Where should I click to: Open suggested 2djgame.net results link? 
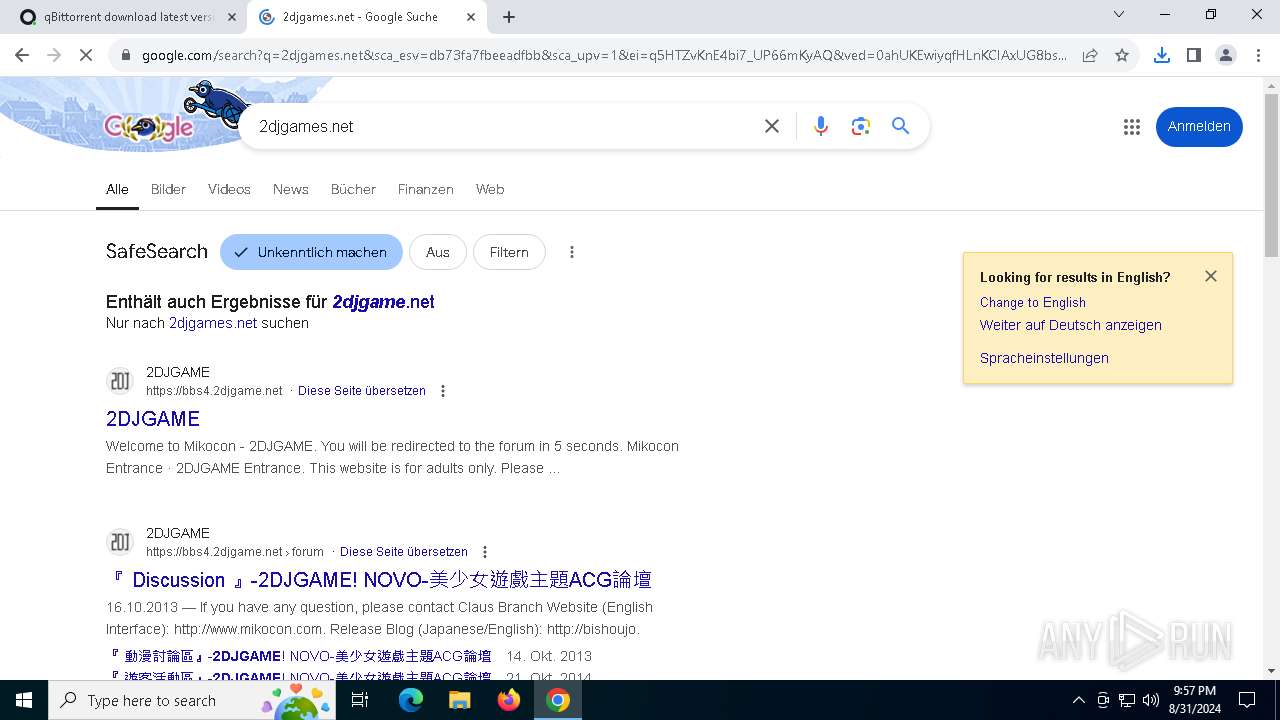[x=383, y=302]
